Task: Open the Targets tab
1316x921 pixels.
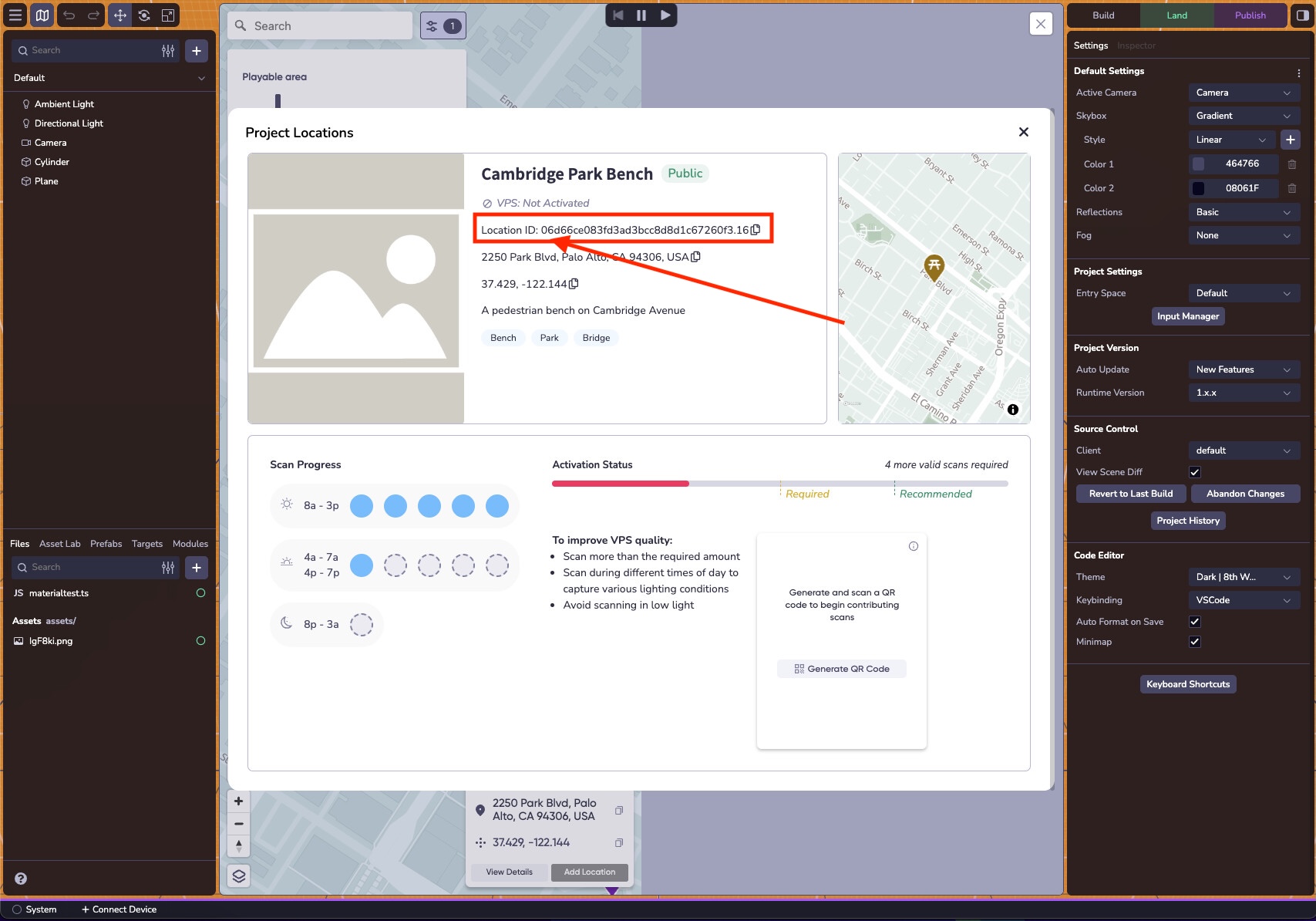Action: (x=147, y=544)
